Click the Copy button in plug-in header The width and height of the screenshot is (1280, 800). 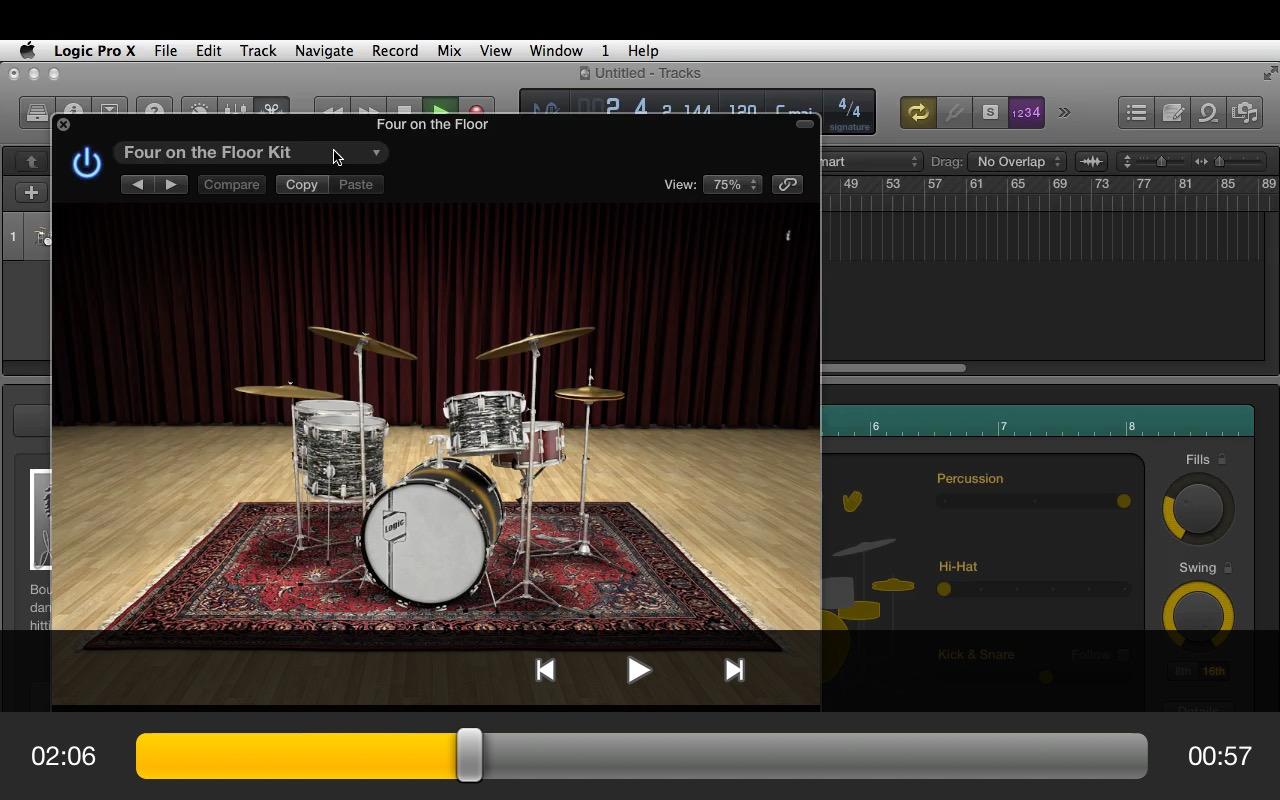301,185
